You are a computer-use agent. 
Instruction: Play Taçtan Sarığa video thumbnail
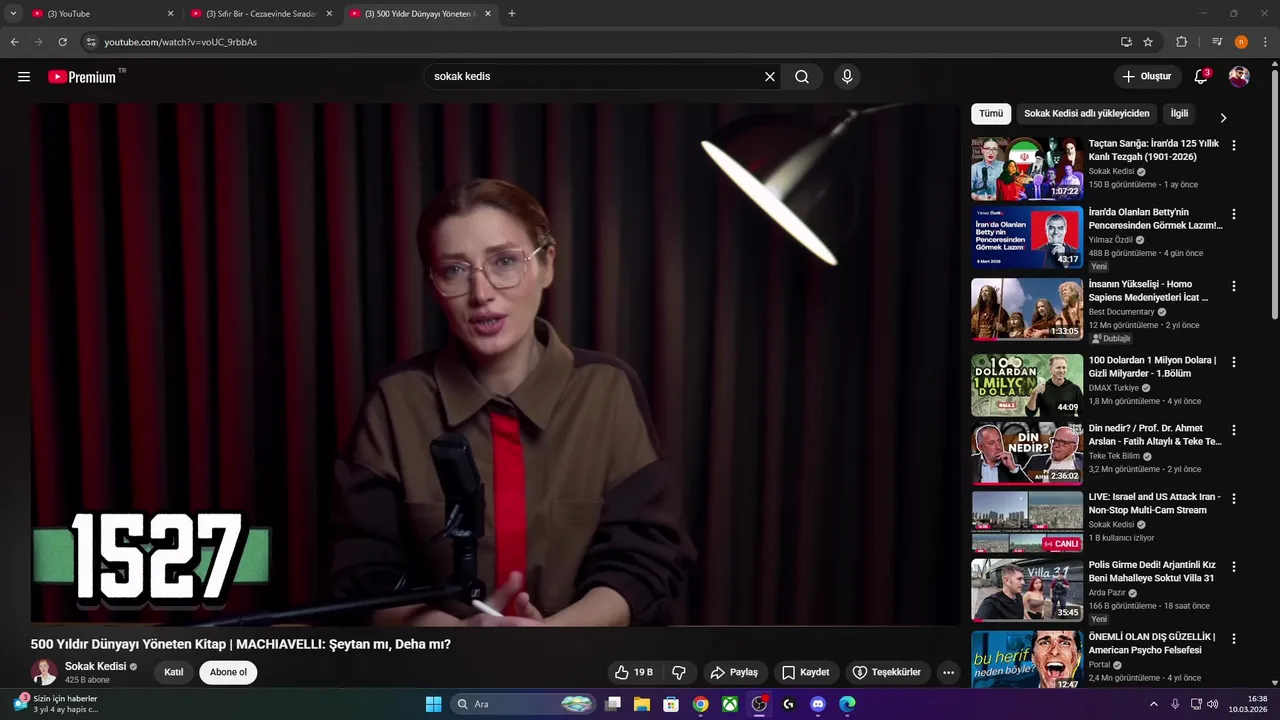coord(1027,168)
